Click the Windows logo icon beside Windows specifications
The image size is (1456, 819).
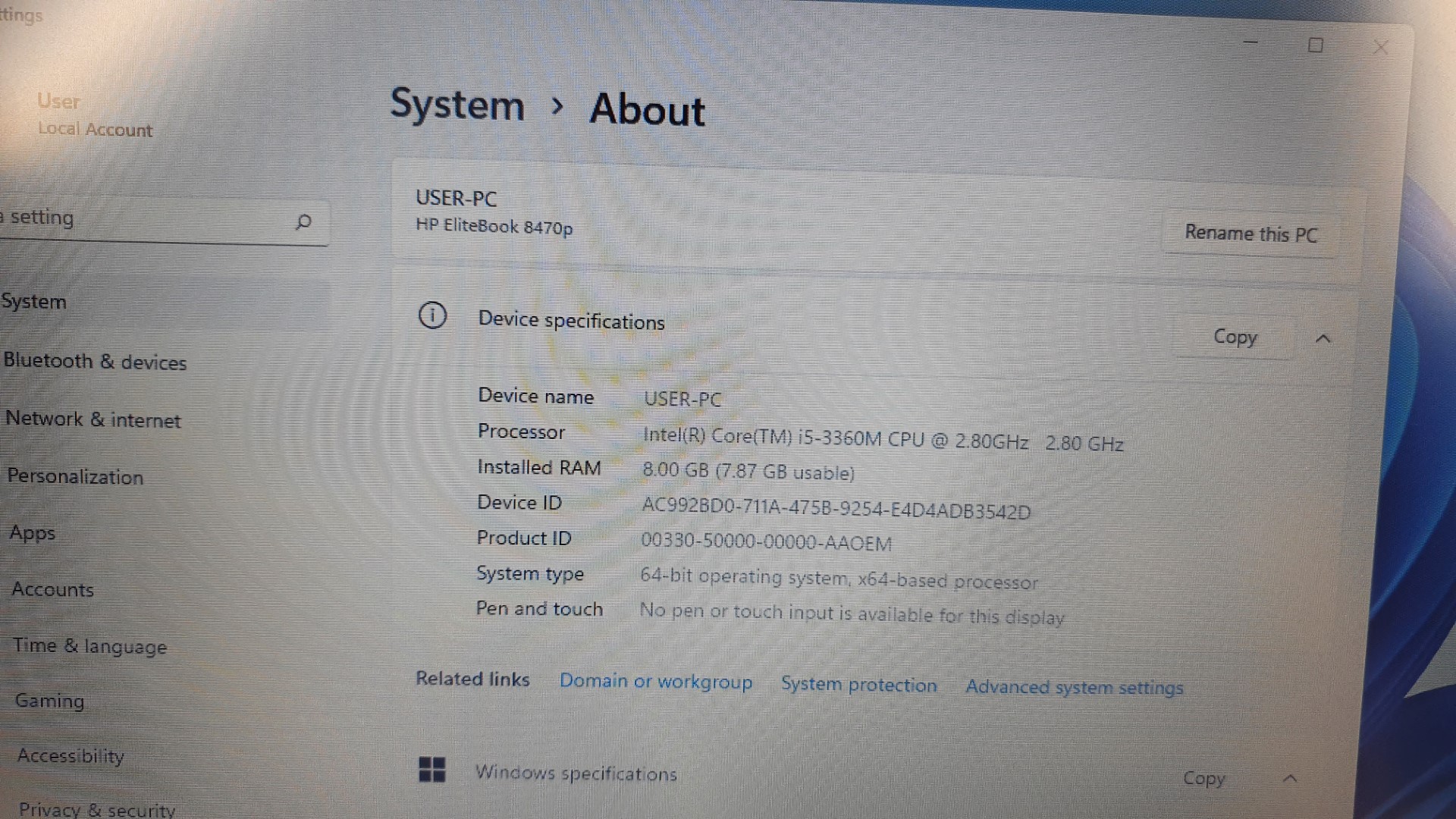(432, 769)
